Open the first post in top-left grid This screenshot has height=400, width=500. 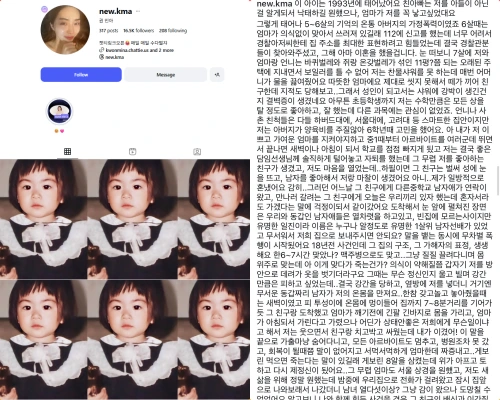click(x=43, y=219)
